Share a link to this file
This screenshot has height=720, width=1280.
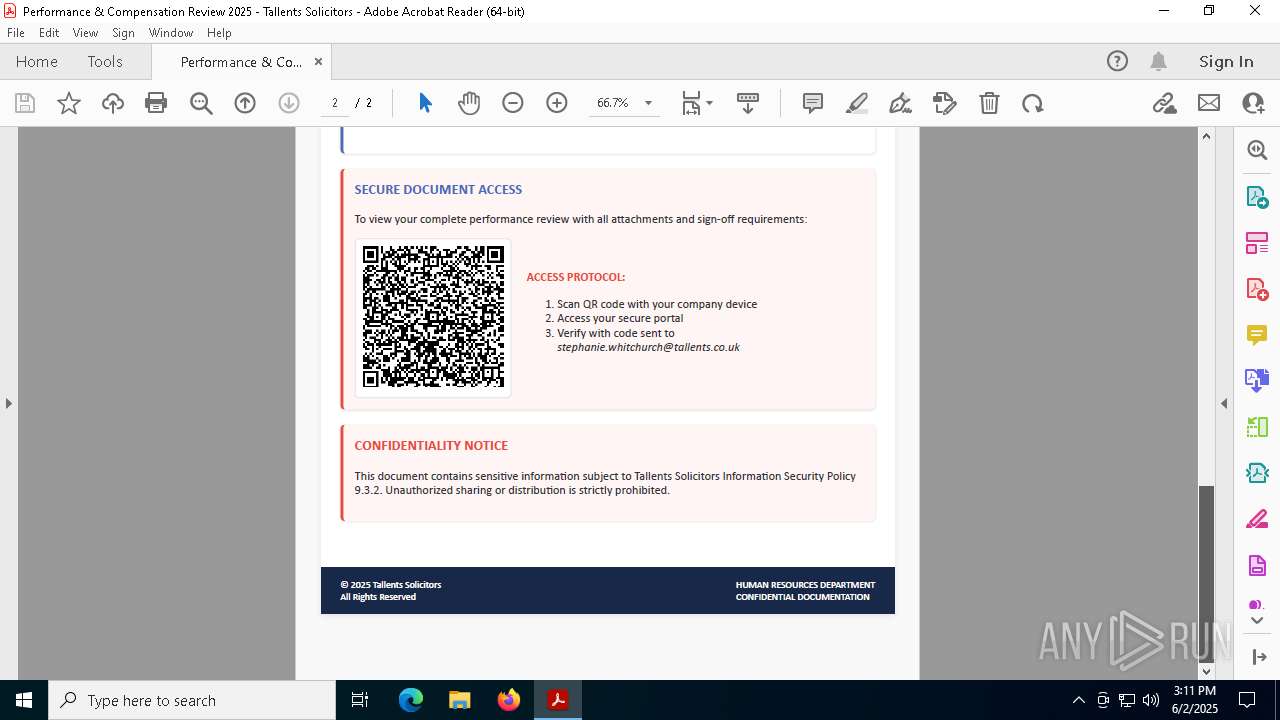[x=1165, y=103]
